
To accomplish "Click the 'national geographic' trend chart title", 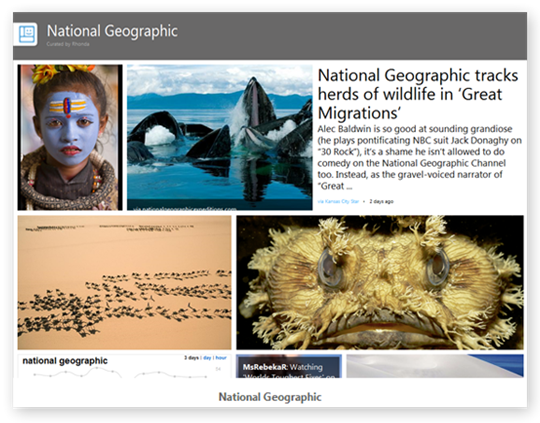I will coord(65,361).
